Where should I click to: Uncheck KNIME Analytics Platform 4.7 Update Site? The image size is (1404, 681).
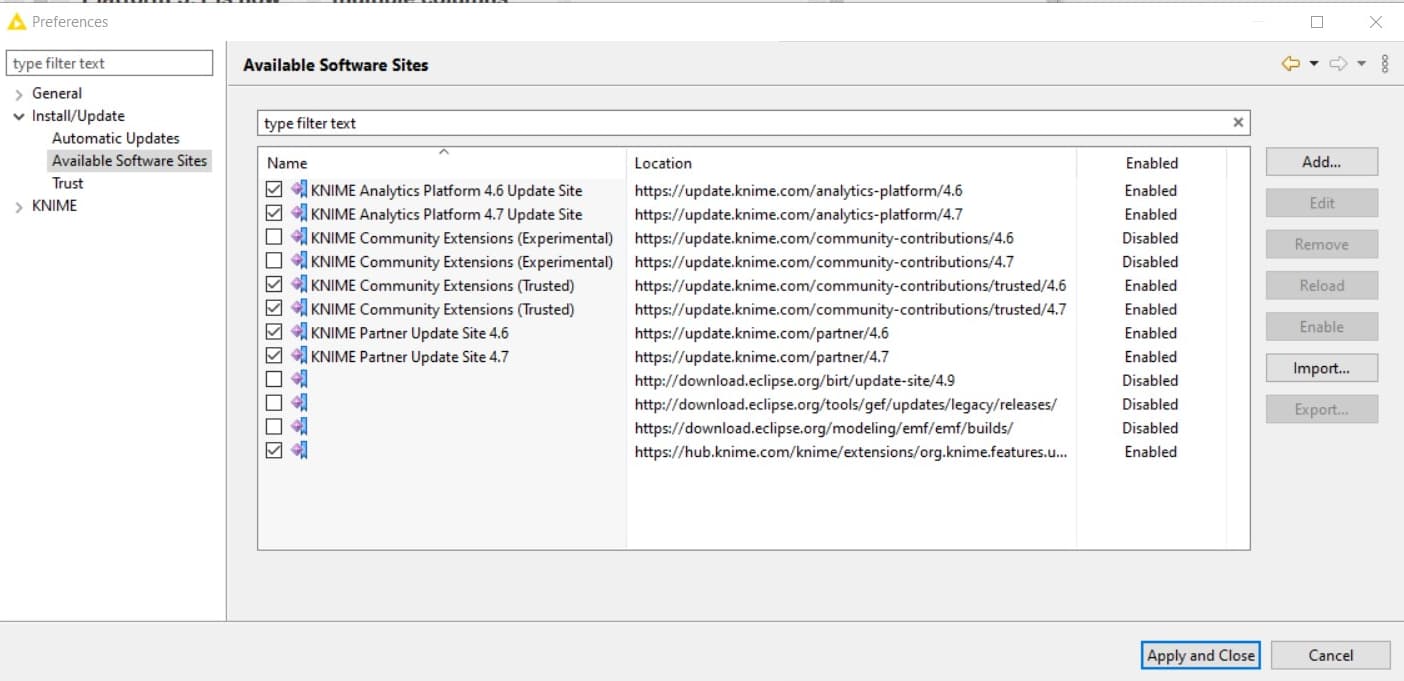pyautogui.click(x=274, y=214)
